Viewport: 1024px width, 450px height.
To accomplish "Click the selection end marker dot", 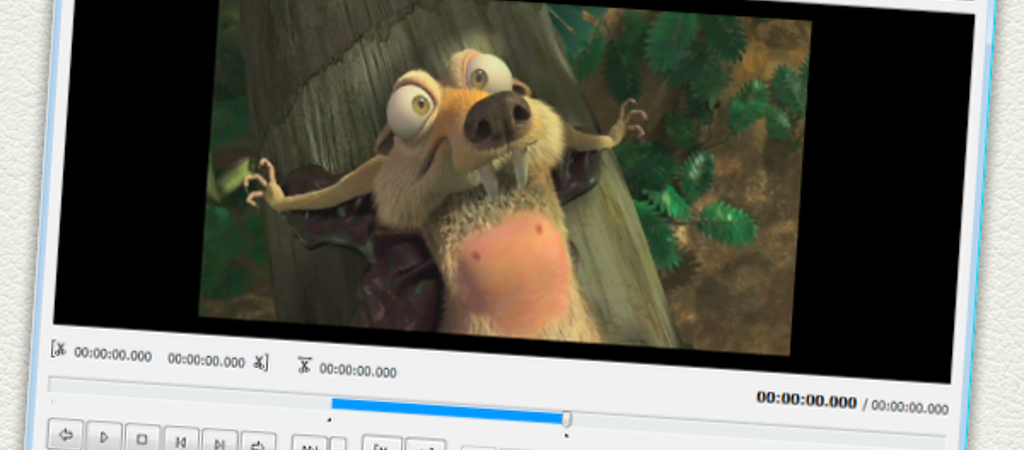I will 566,434.
